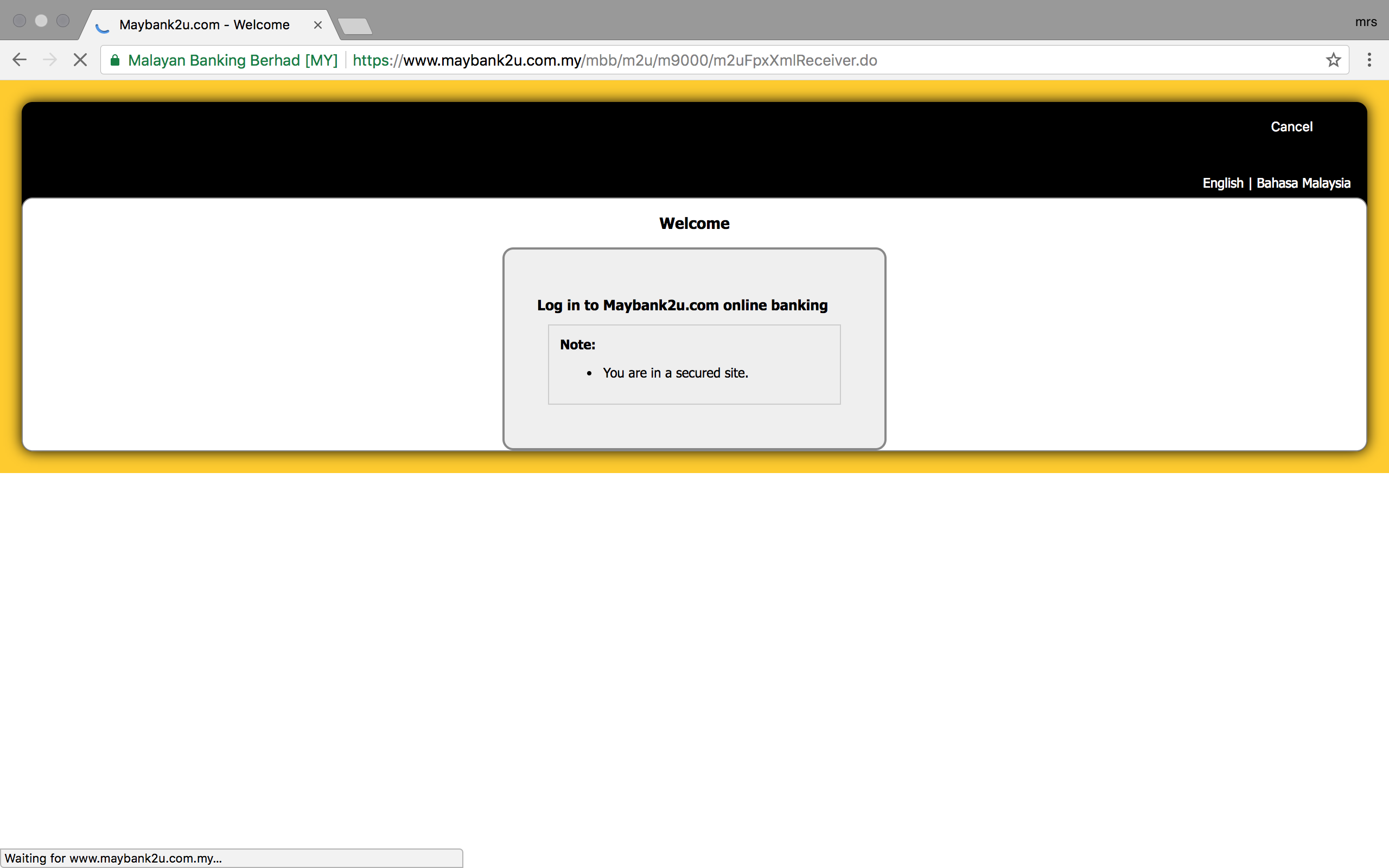Click the Cancel link
This screenshot has height=868, width=1389.
(1291, 127)
